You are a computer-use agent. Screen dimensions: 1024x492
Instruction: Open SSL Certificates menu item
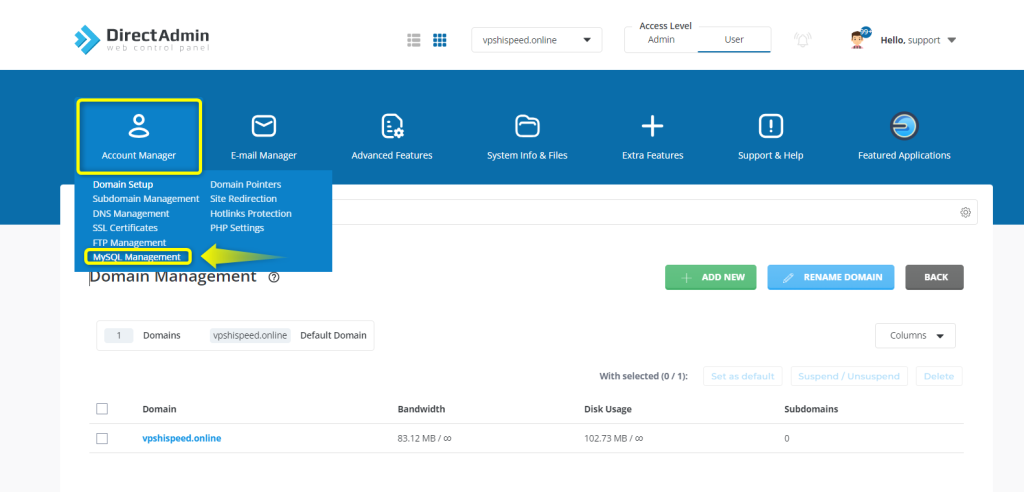[125, 228]
